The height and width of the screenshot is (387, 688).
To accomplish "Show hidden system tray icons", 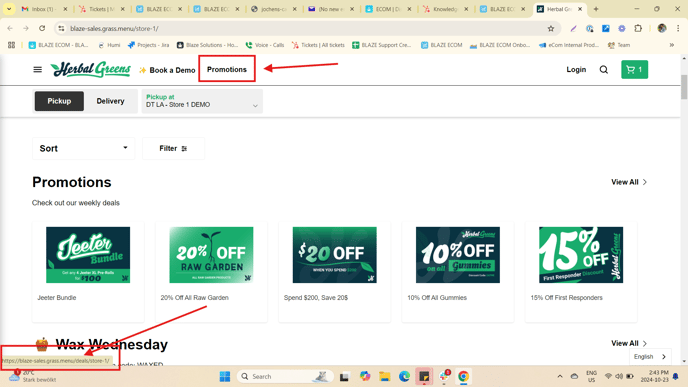I will (x=560, y=376).
